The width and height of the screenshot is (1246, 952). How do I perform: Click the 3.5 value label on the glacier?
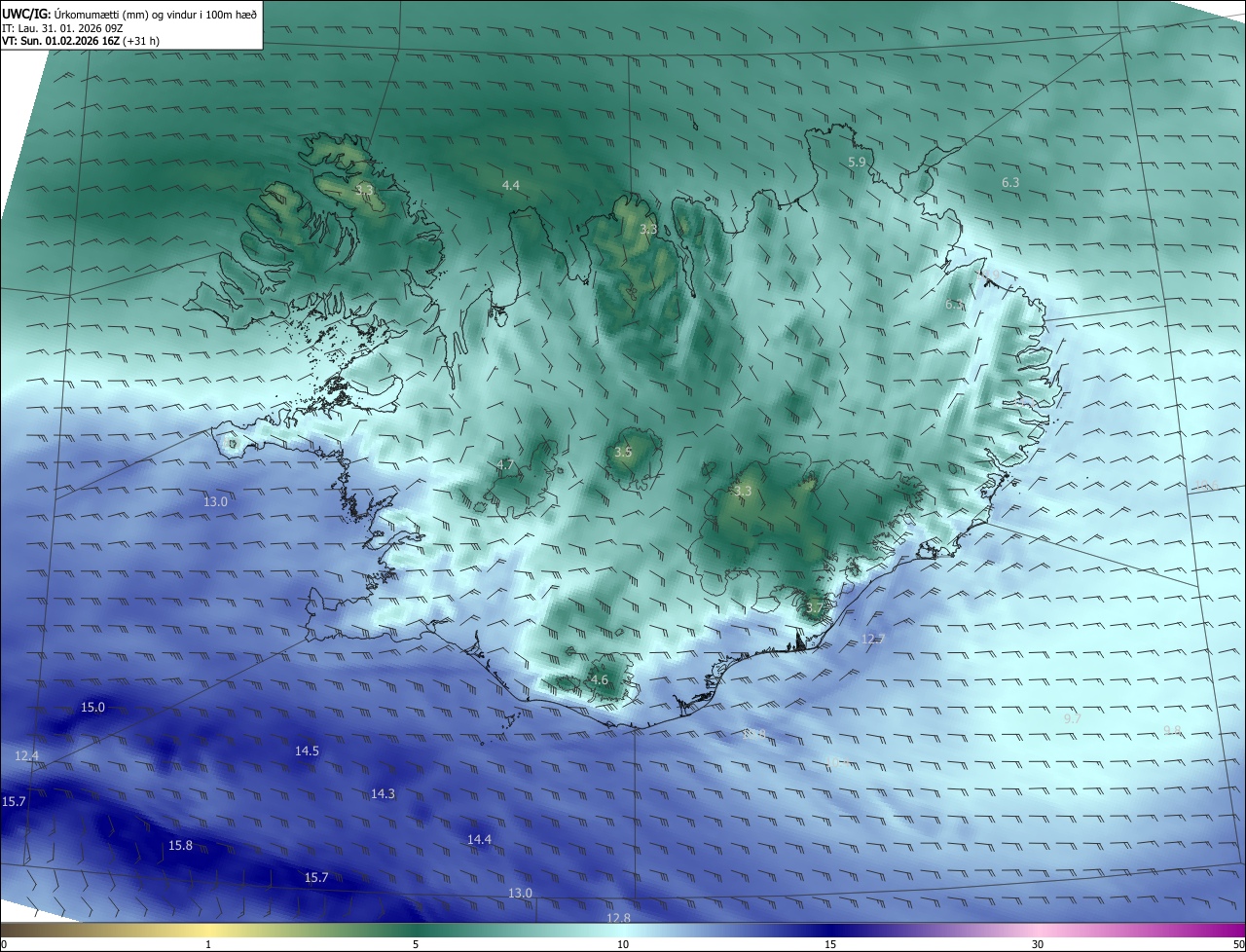[x=623, y=453]
